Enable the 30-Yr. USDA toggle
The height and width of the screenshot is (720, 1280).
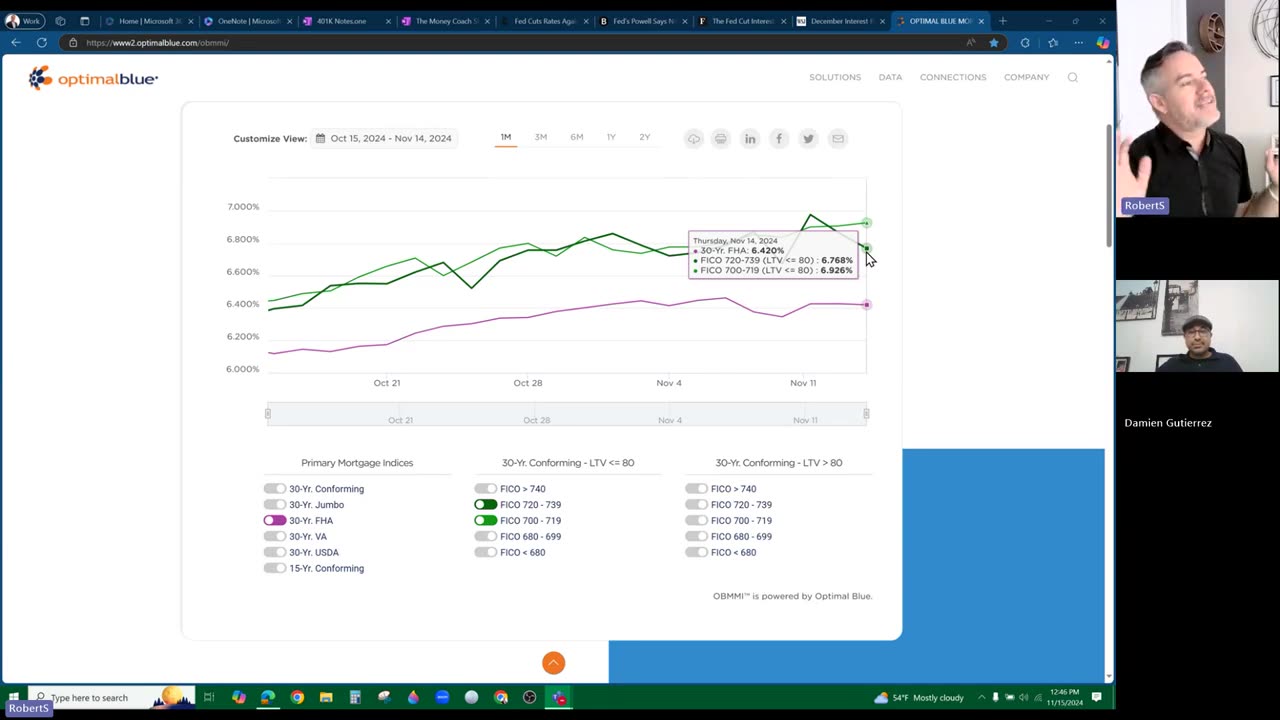pos(275,552)
